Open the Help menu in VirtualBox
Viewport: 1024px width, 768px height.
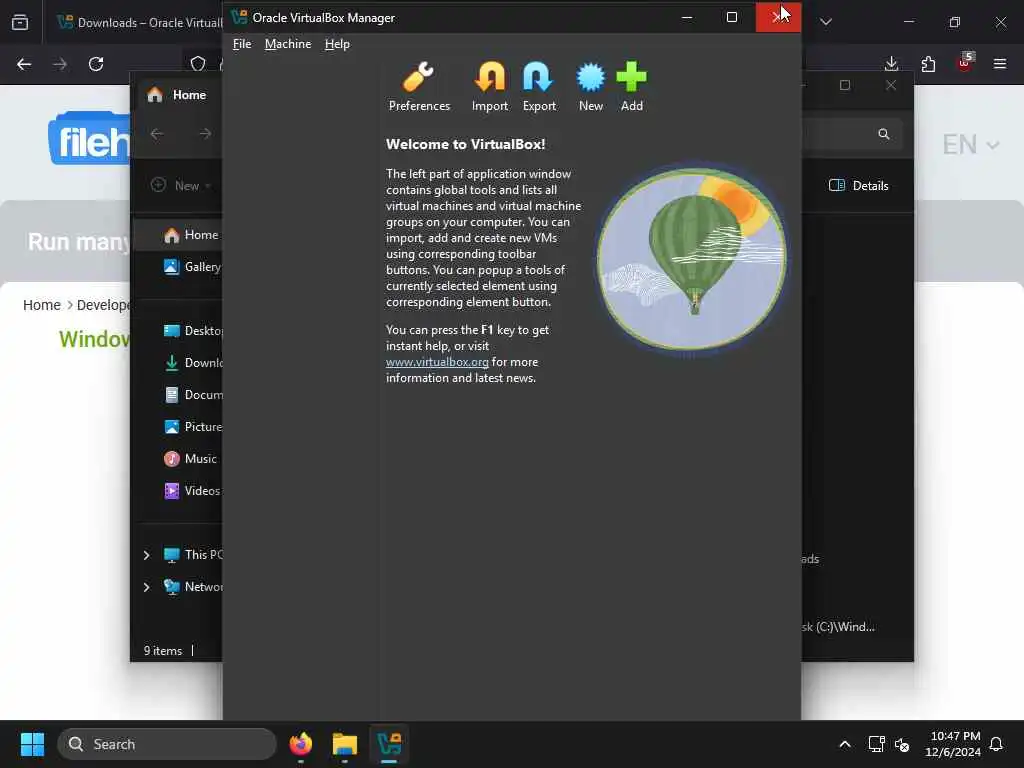[x=337, y=44]
